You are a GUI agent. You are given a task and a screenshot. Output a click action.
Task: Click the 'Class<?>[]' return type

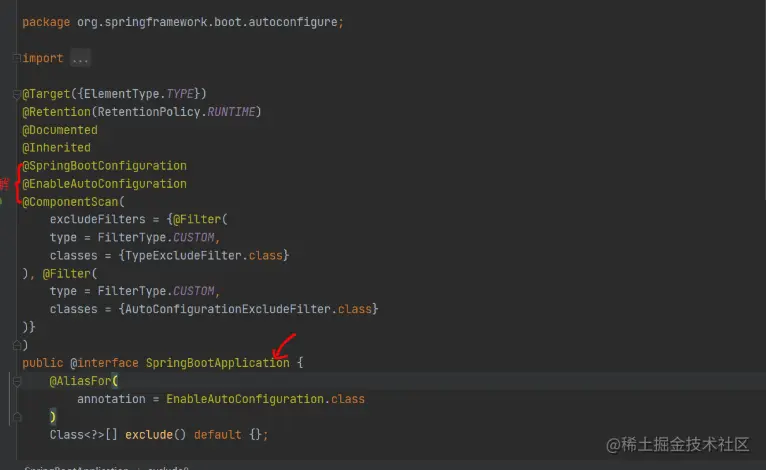(x=84, y=435)
